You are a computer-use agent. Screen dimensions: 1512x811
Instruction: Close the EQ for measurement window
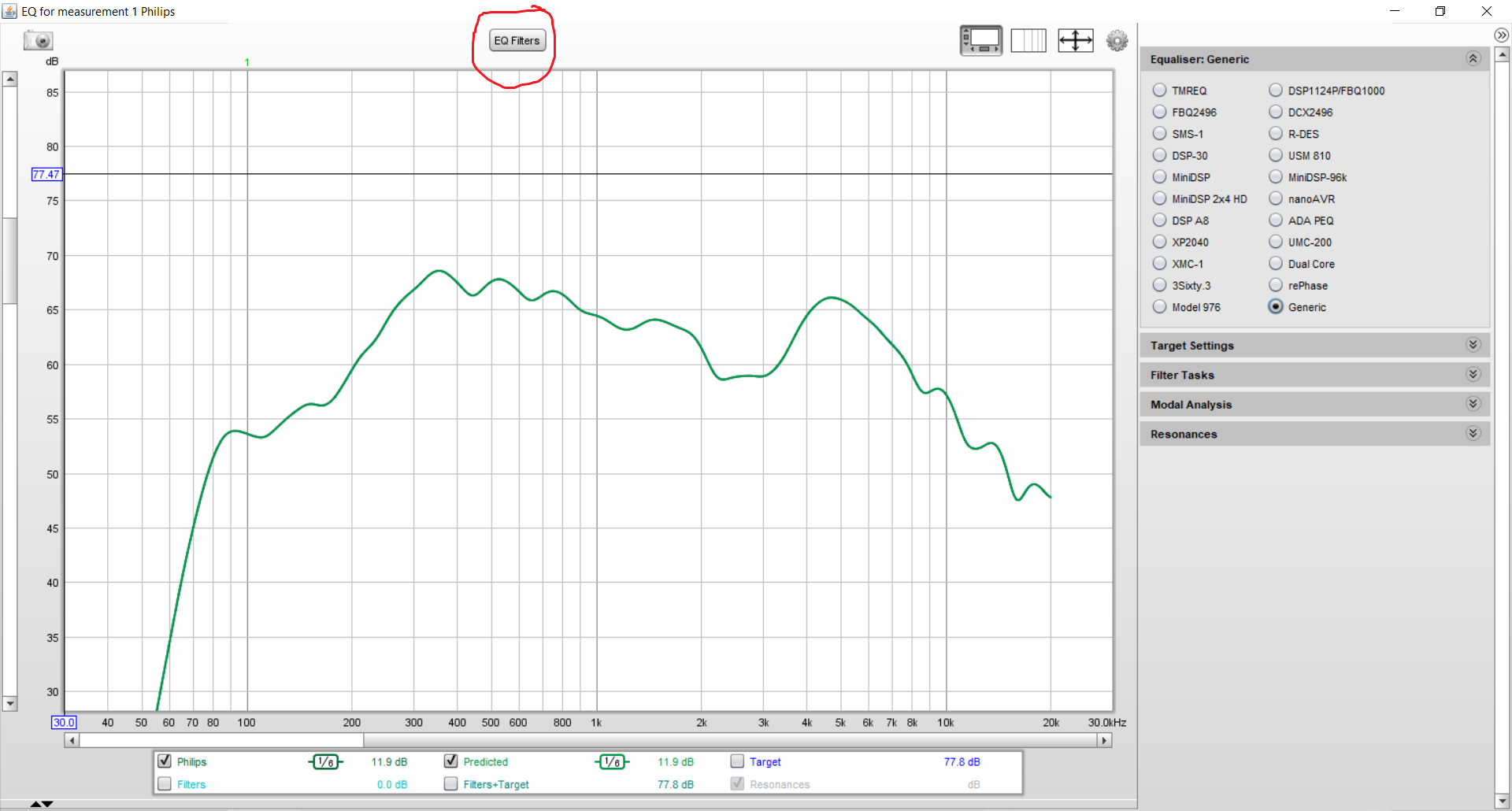point(1487,11)
